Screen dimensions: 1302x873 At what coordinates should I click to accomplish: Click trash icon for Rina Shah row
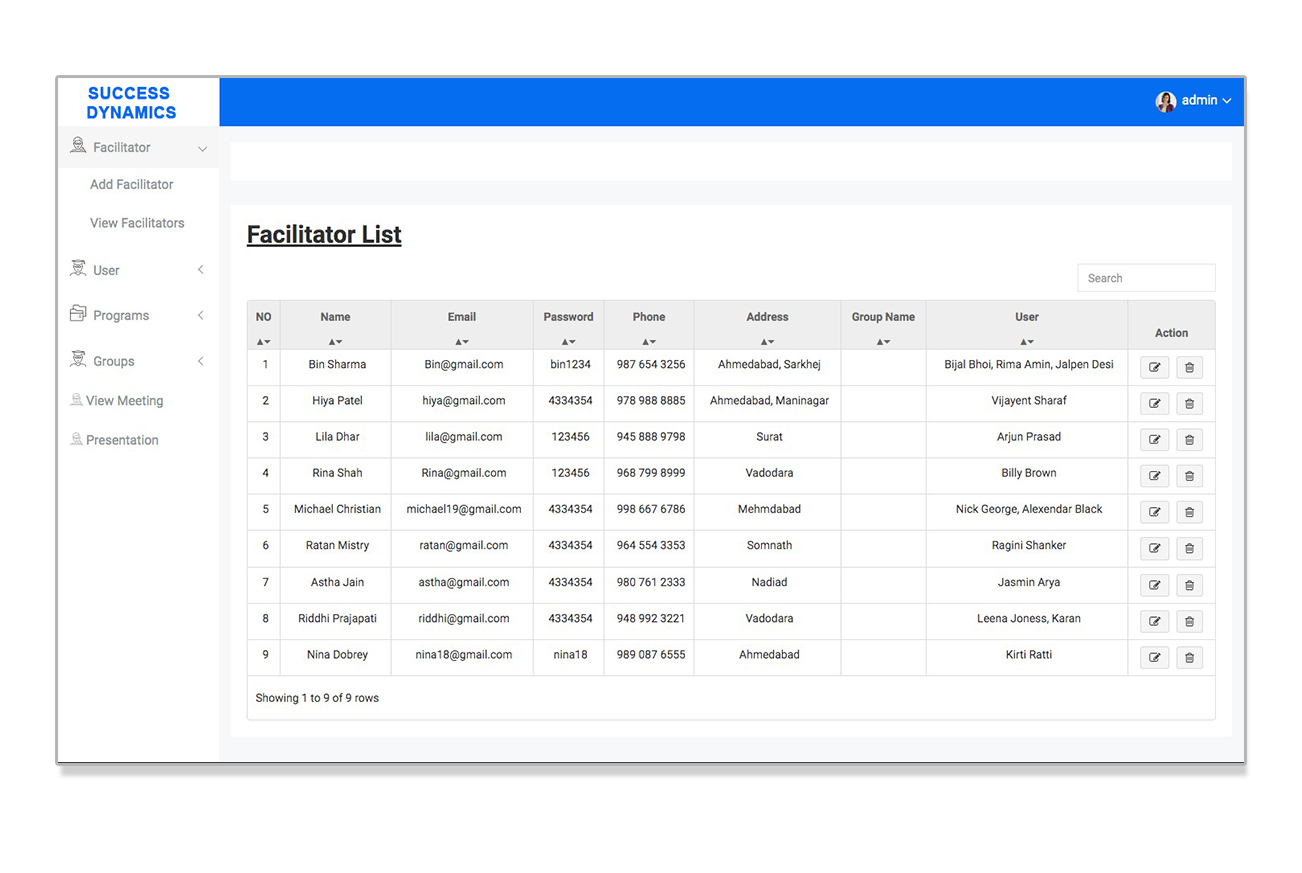(1189, 476)
